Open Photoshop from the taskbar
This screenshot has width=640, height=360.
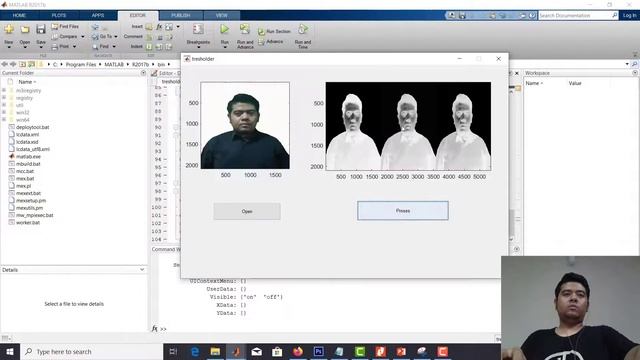319,351
